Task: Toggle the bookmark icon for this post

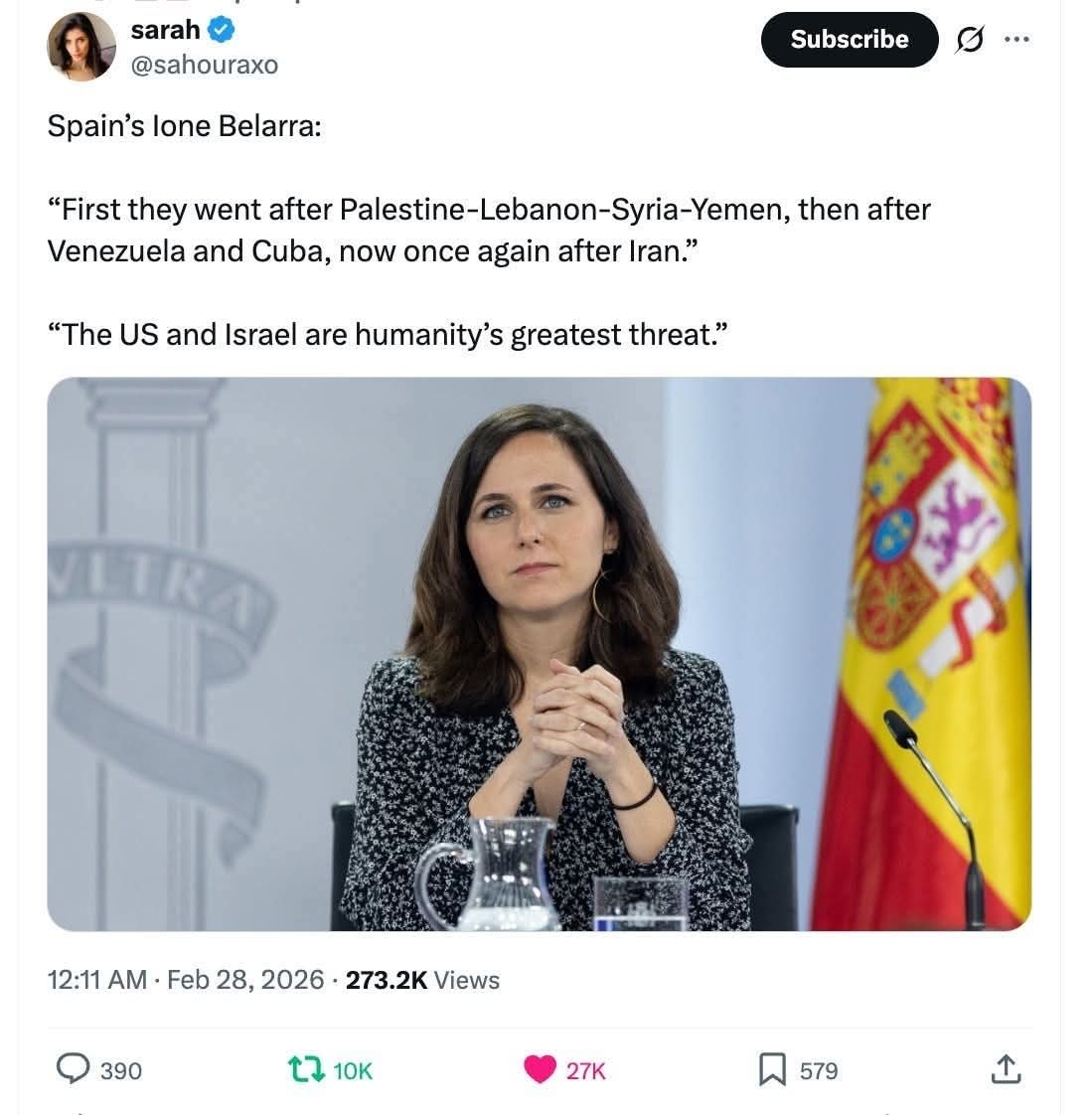Action: [773, 1069]
